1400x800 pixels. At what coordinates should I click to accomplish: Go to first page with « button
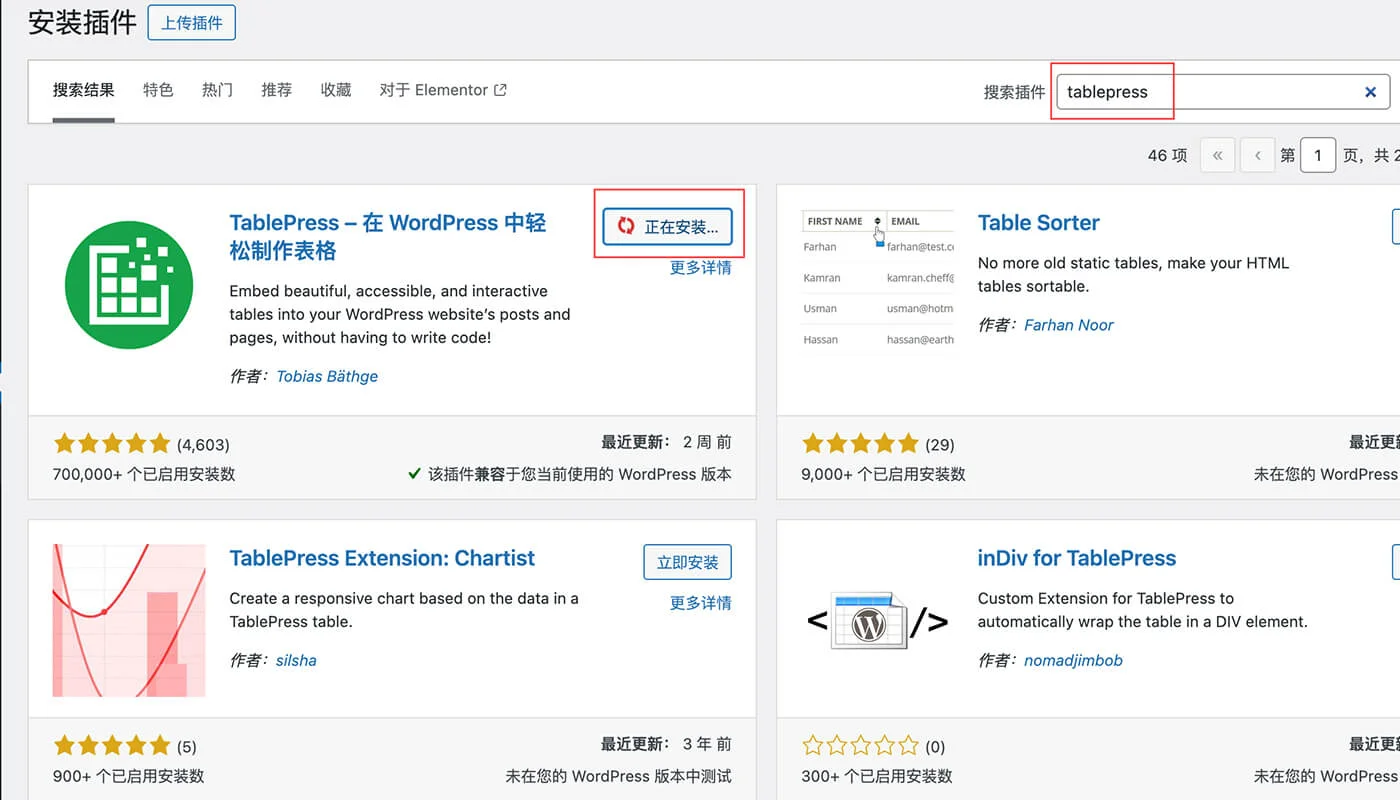coord(1217,155)
